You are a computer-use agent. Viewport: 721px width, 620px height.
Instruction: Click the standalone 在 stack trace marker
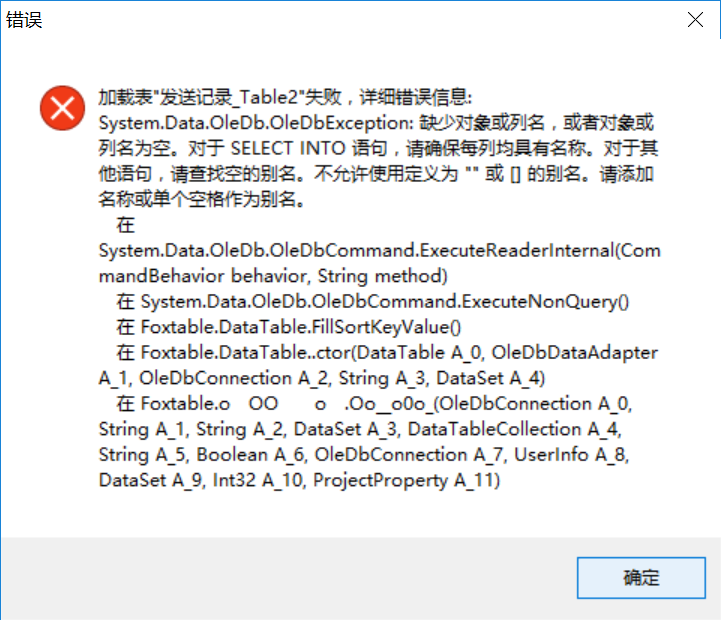[125, 225]
